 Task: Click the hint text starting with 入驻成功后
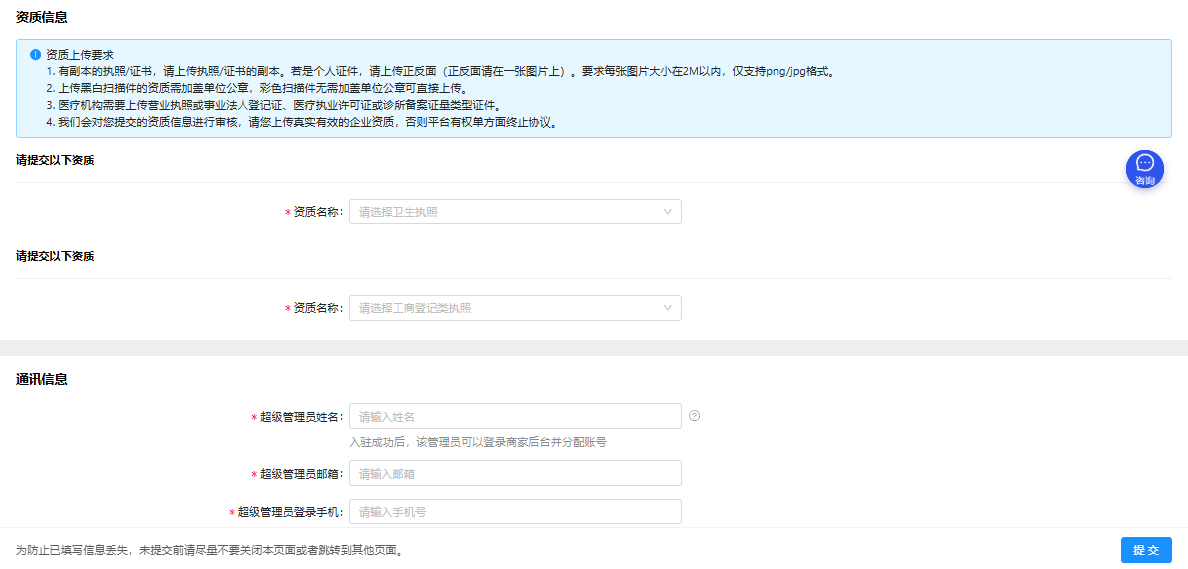477,441
